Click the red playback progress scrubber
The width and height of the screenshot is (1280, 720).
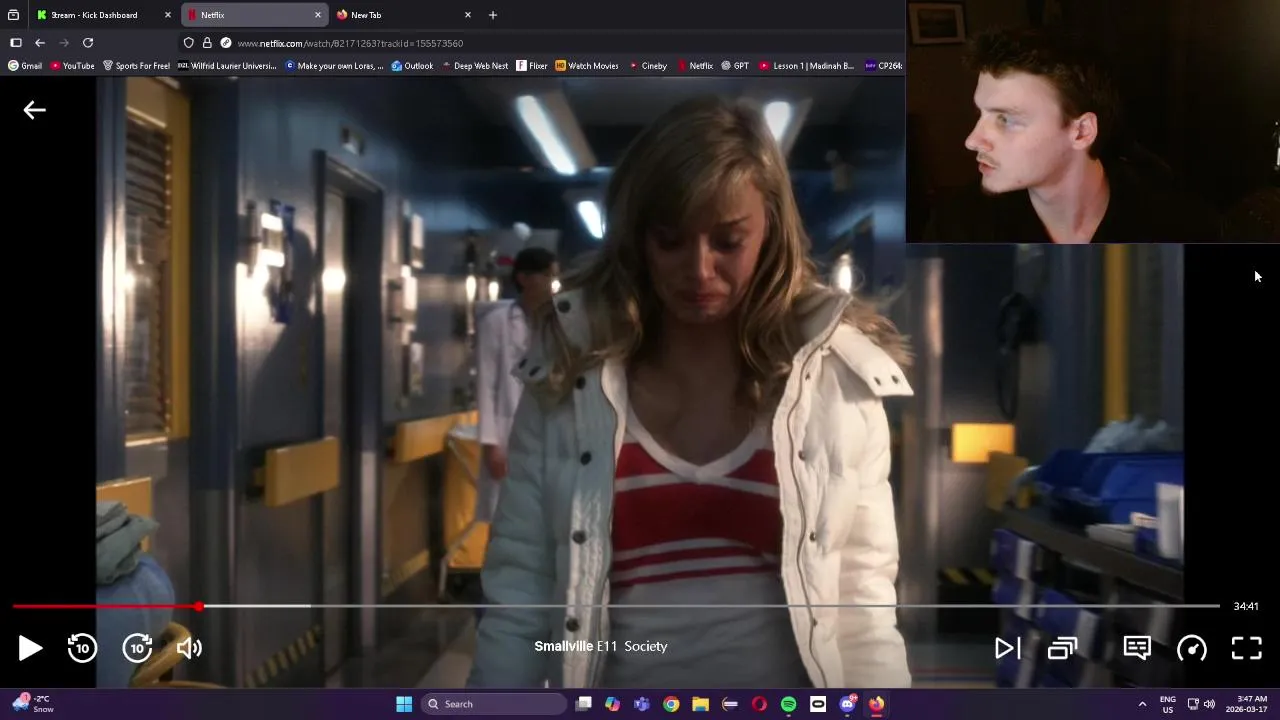(x=199, y=606)
